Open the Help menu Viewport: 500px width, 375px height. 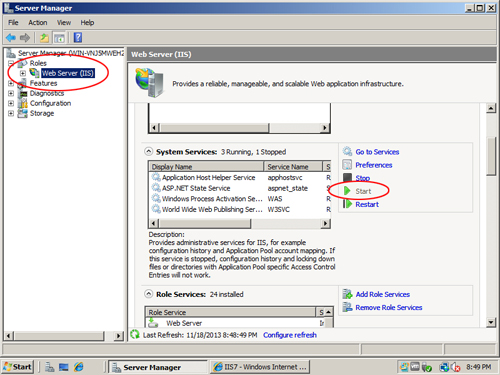pyautogui.click(x=87, y=22)
